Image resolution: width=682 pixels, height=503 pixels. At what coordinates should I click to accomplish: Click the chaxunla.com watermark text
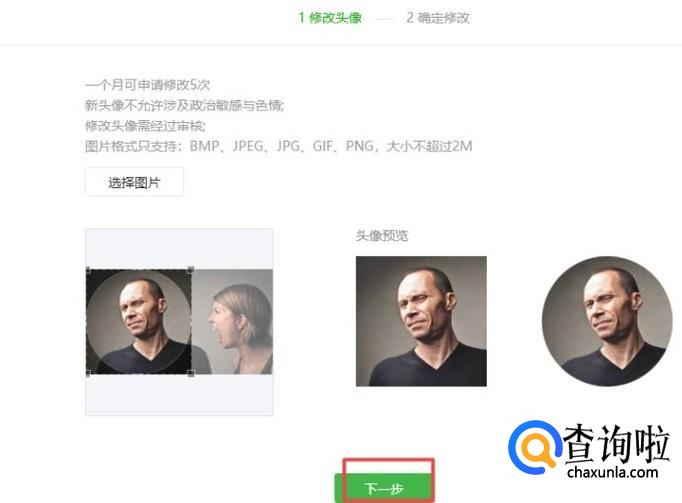[x=612, y=472]
